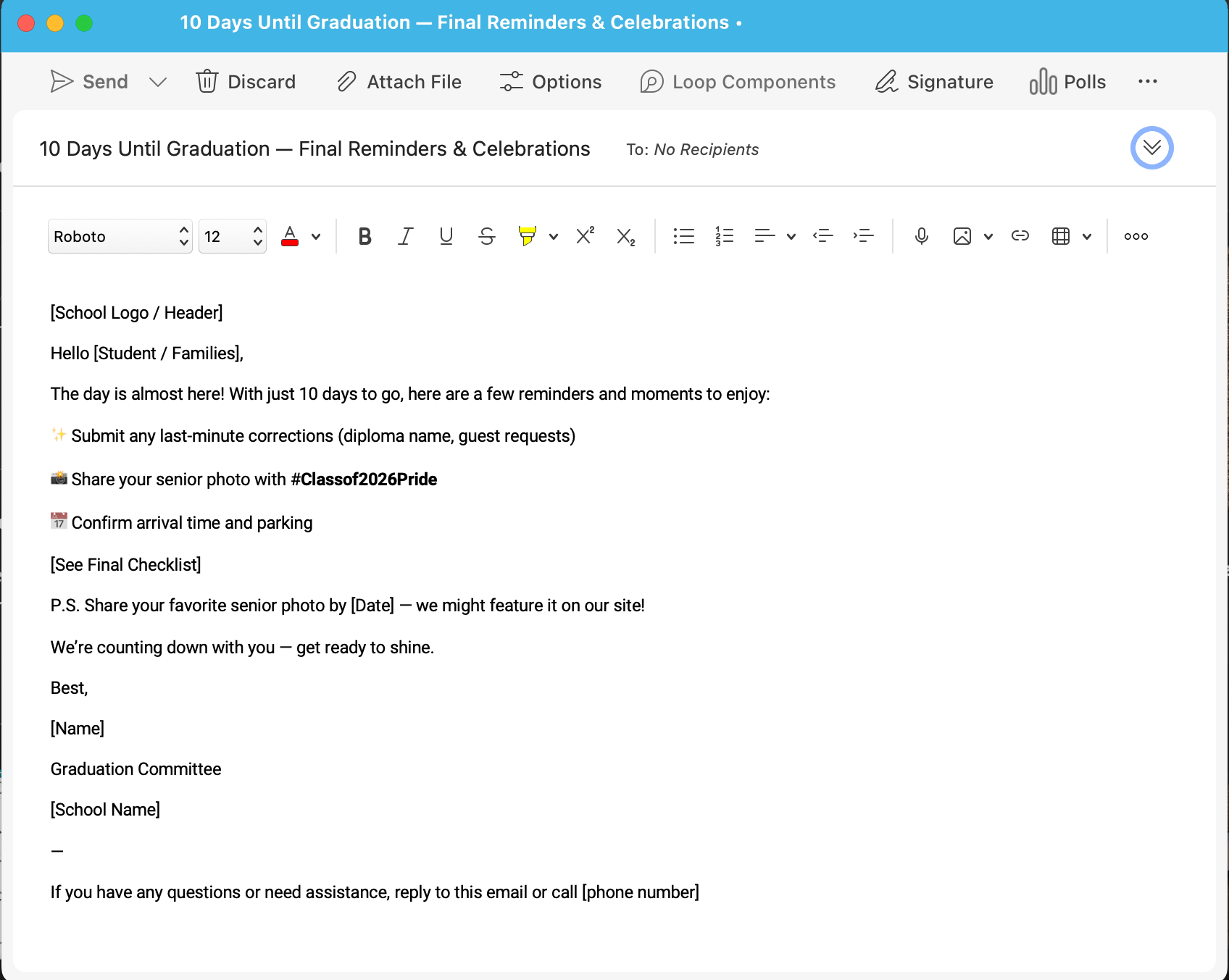1229x980 pixels.
Task: Show more formatting options
Action: pyautogui.click(x=1136, y=236)
